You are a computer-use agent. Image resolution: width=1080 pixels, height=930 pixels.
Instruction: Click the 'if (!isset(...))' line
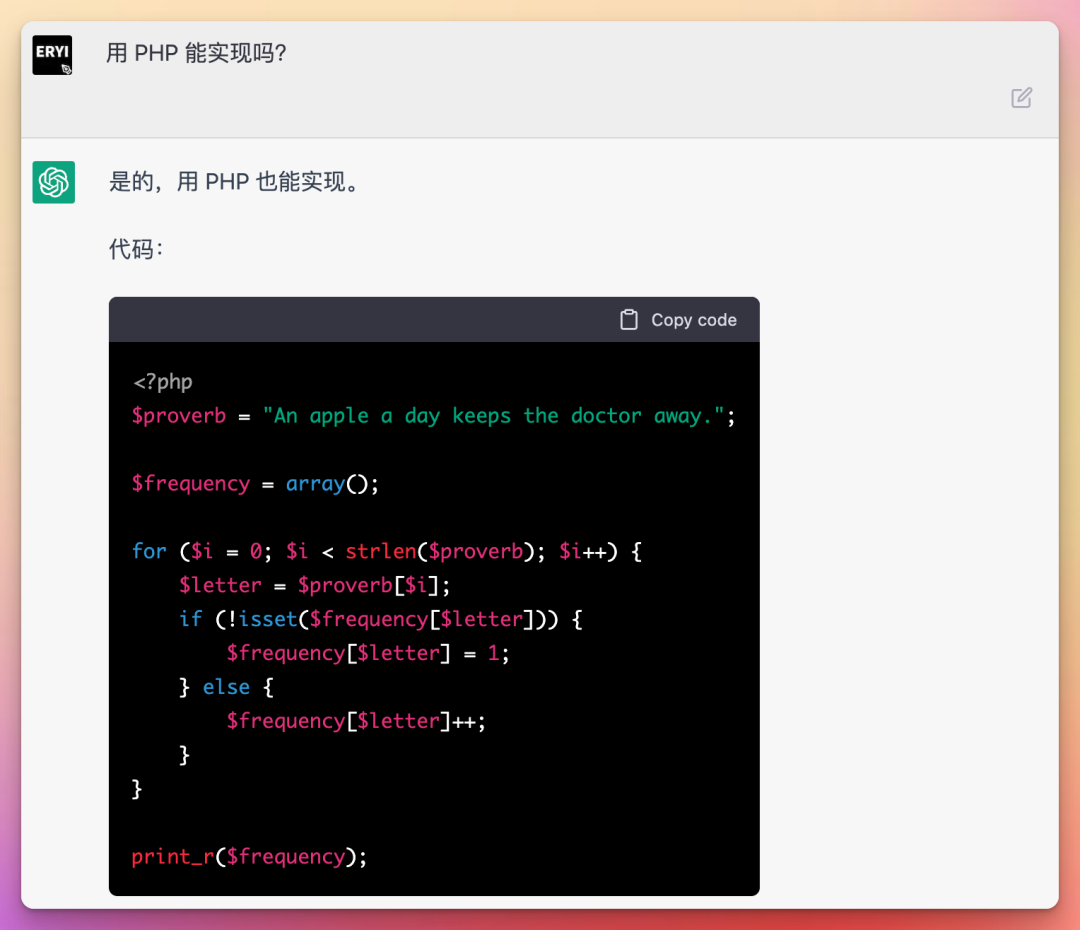381,619
